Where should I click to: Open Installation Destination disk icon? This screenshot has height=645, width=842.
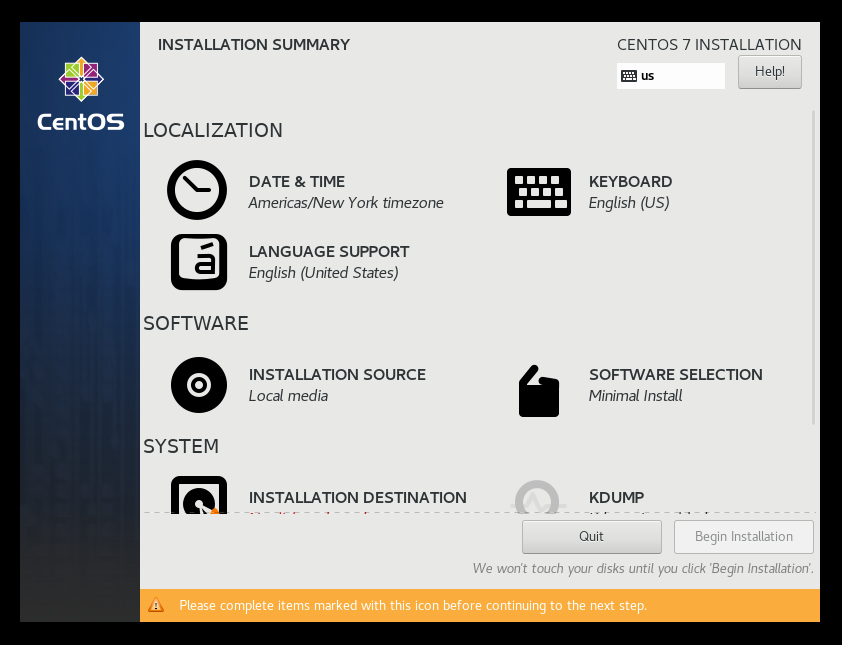(199, 495)
